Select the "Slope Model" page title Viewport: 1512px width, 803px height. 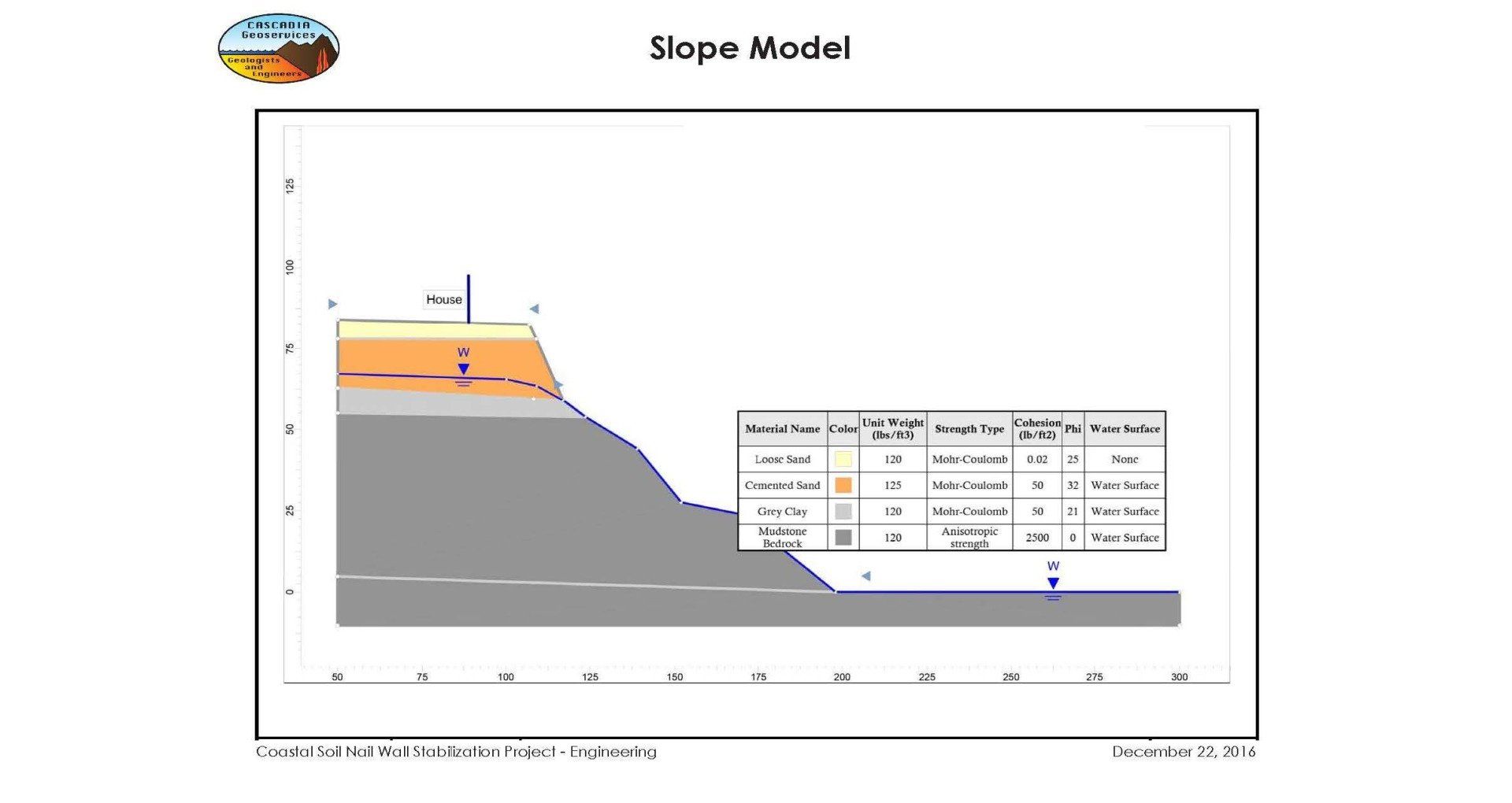point(750,48)
